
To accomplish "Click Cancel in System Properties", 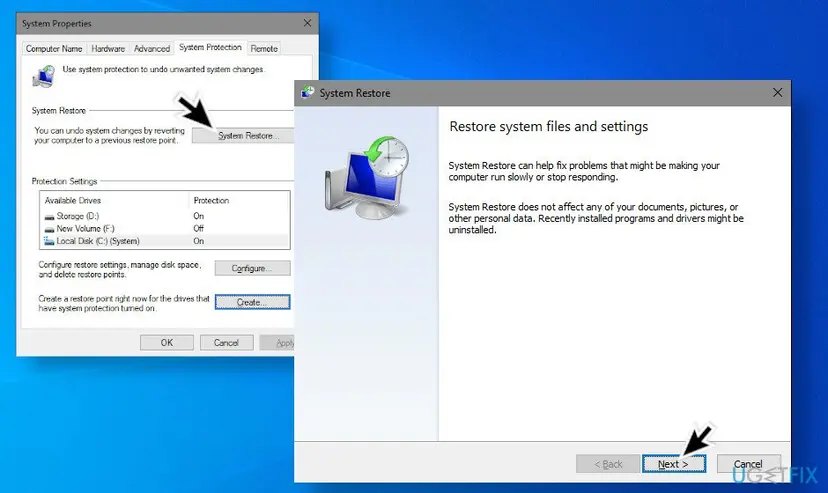I will [227, 343].
